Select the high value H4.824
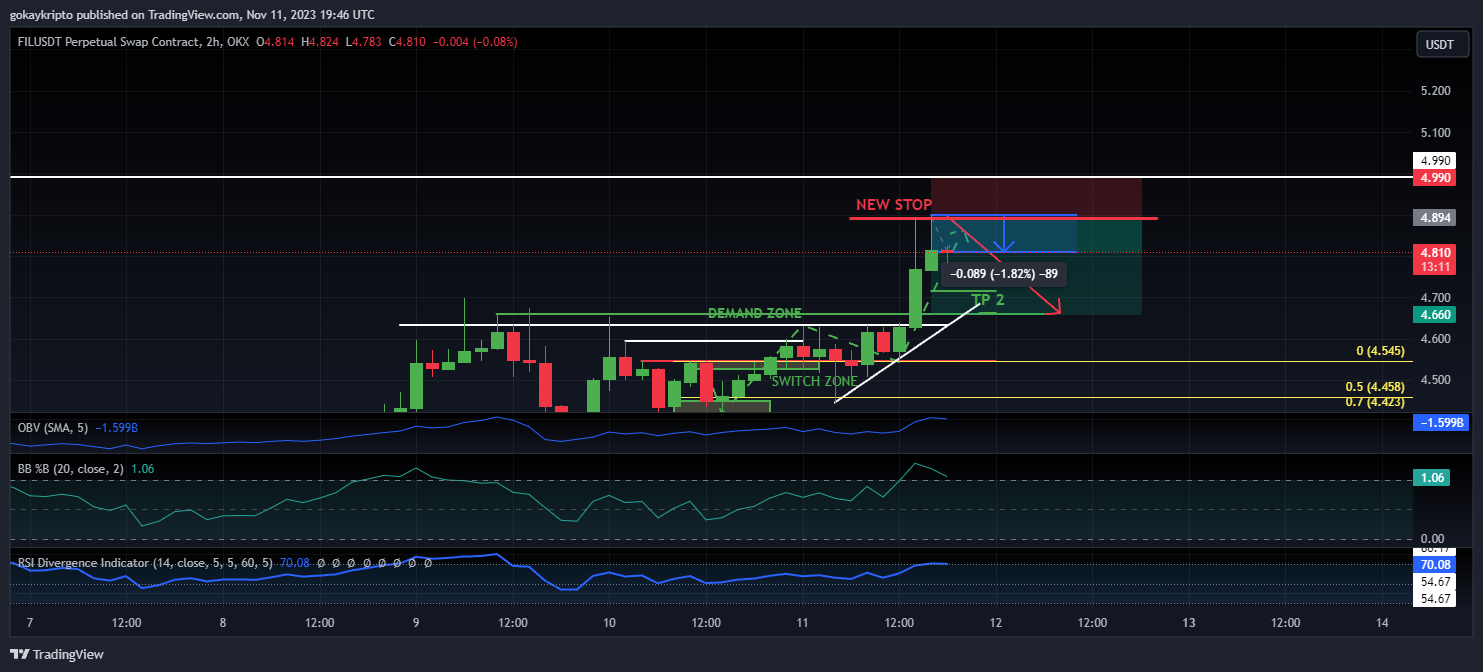Image resolution: width=1483 pixels, height=672 pixels. tap(320, 42)
